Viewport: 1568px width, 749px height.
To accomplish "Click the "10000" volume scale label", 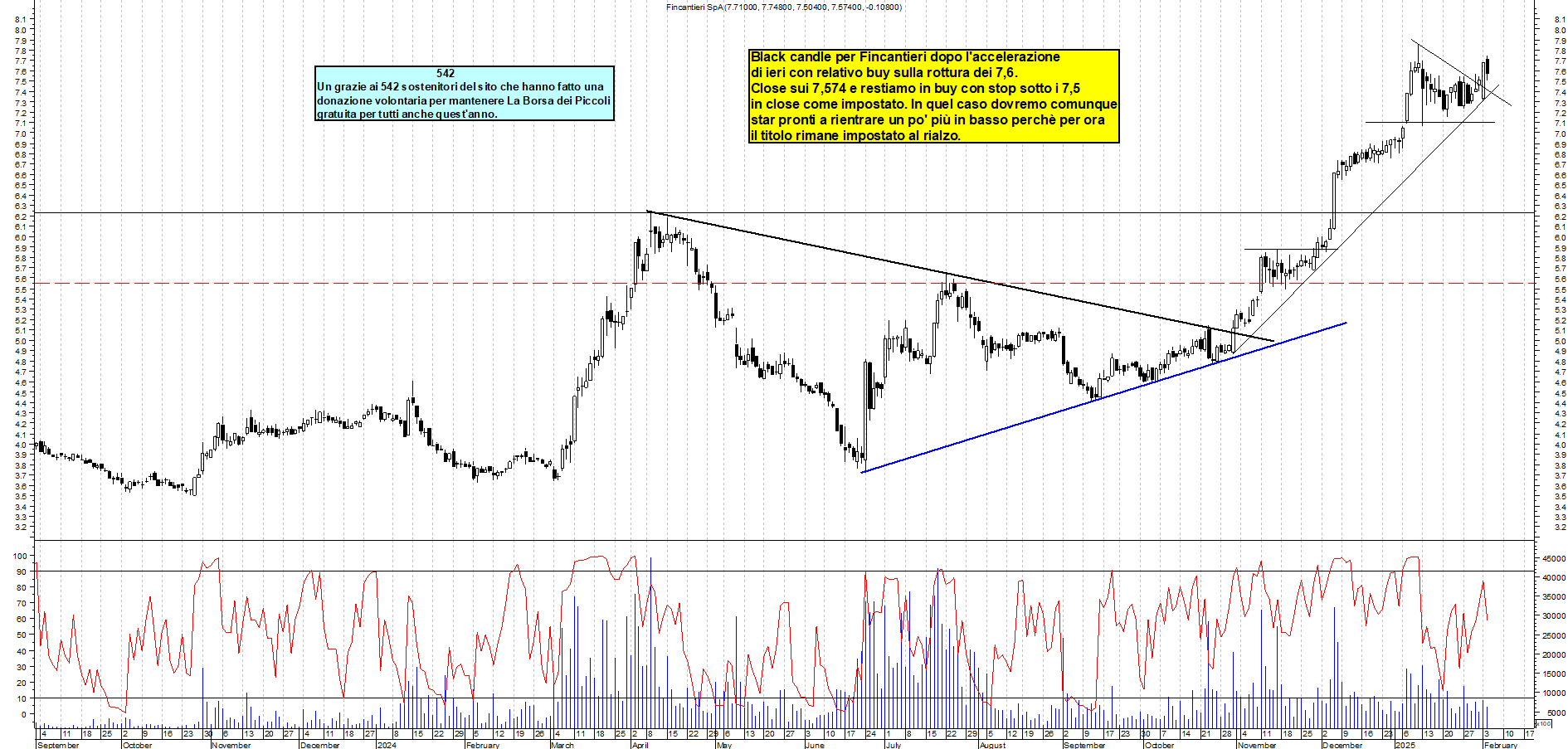I will point(1554,693).
